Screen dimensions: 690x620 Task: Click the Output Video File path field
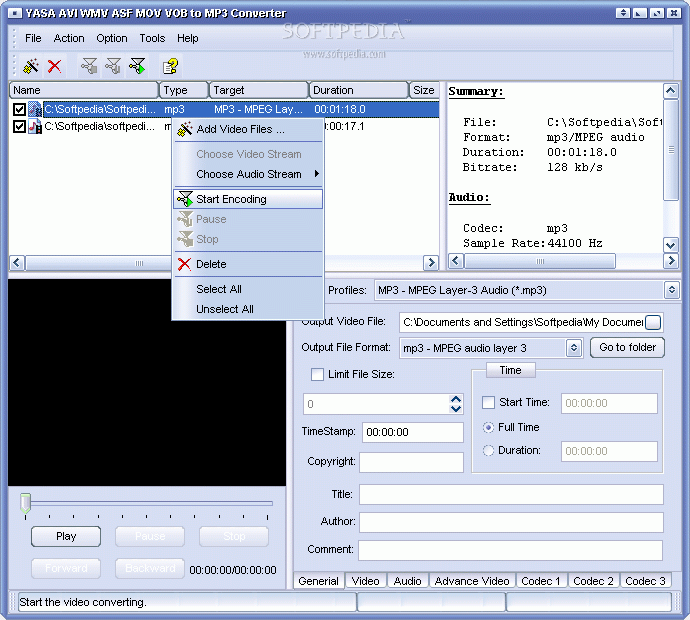click(x=523, y=323)
